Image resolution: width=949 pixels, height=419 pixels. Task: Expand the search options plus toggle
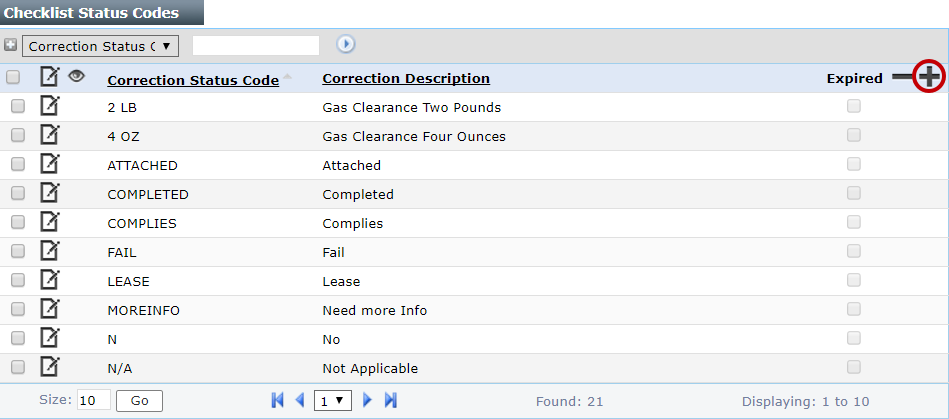(x=10, y=45)
